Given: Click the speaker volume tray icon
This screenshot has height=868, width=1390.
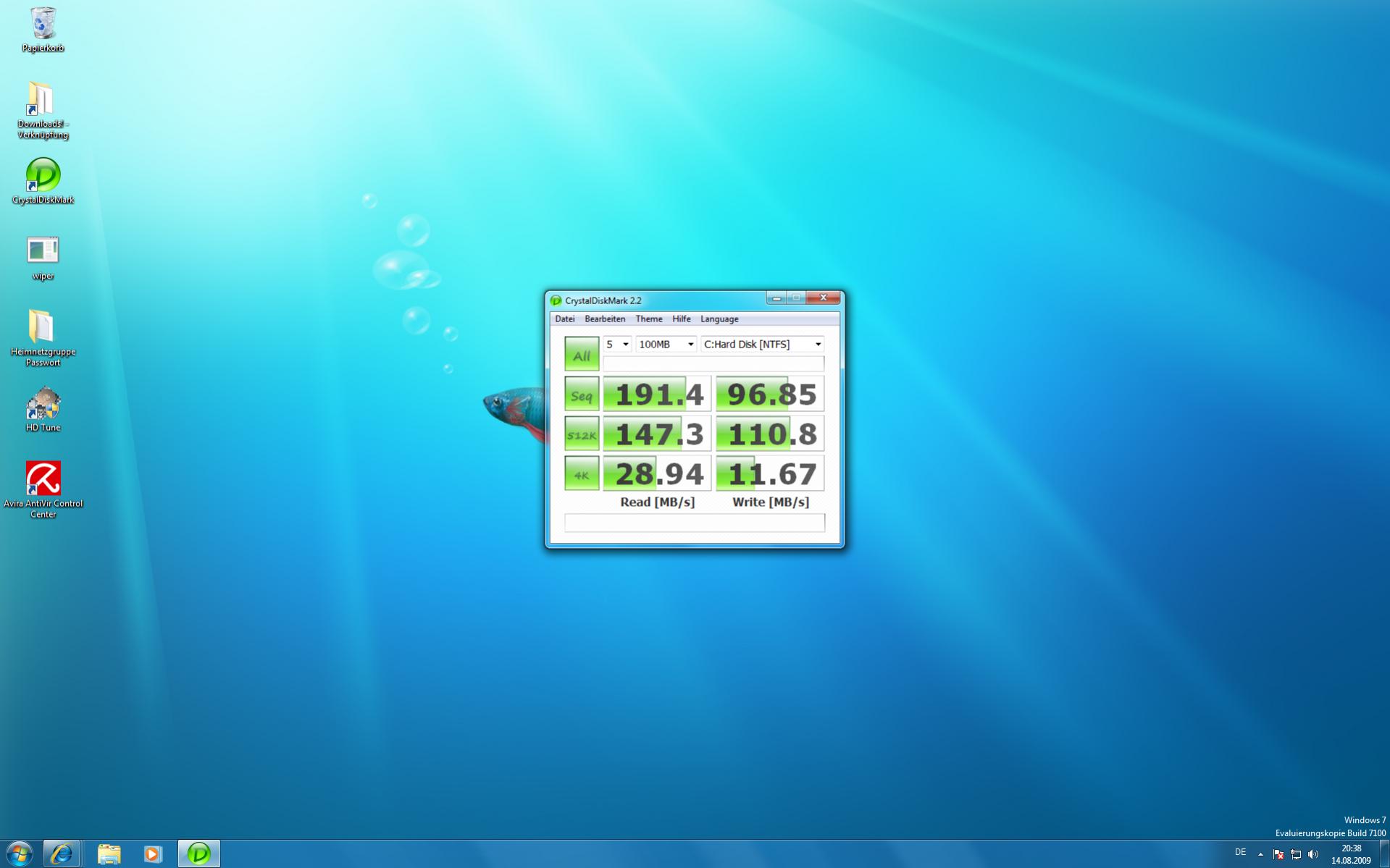Looking at the screenshot, I should click(1313, 854).
